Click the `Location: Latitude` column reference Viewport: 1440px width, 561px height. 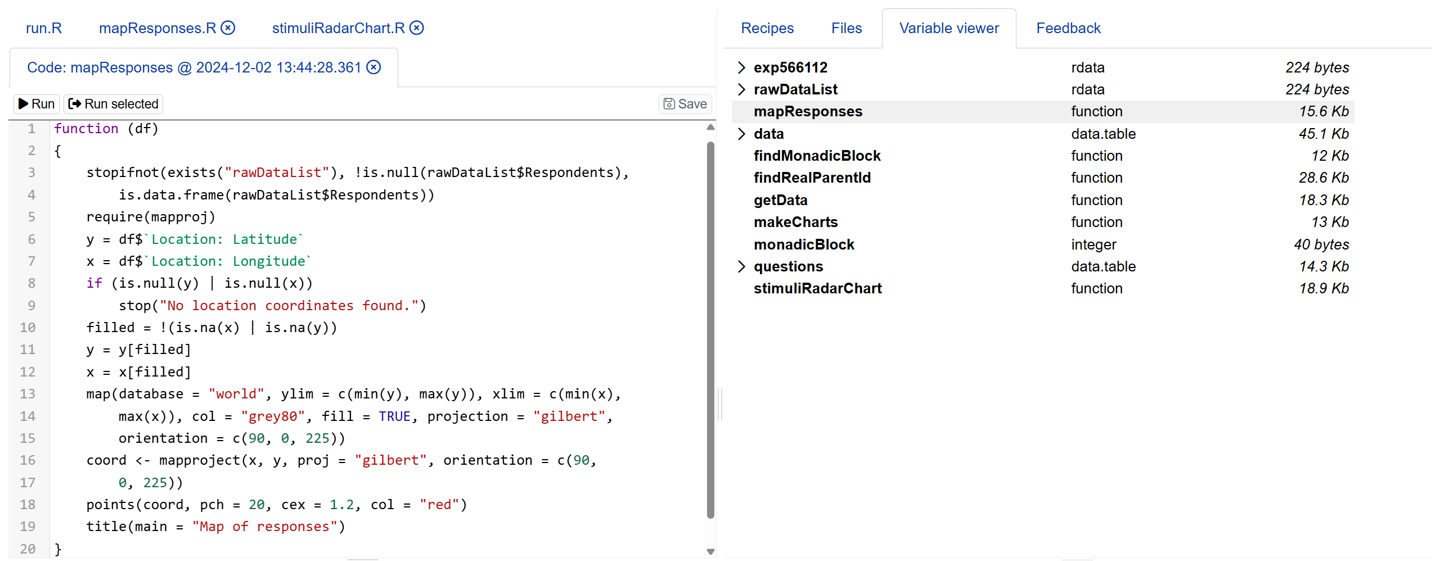223,239
